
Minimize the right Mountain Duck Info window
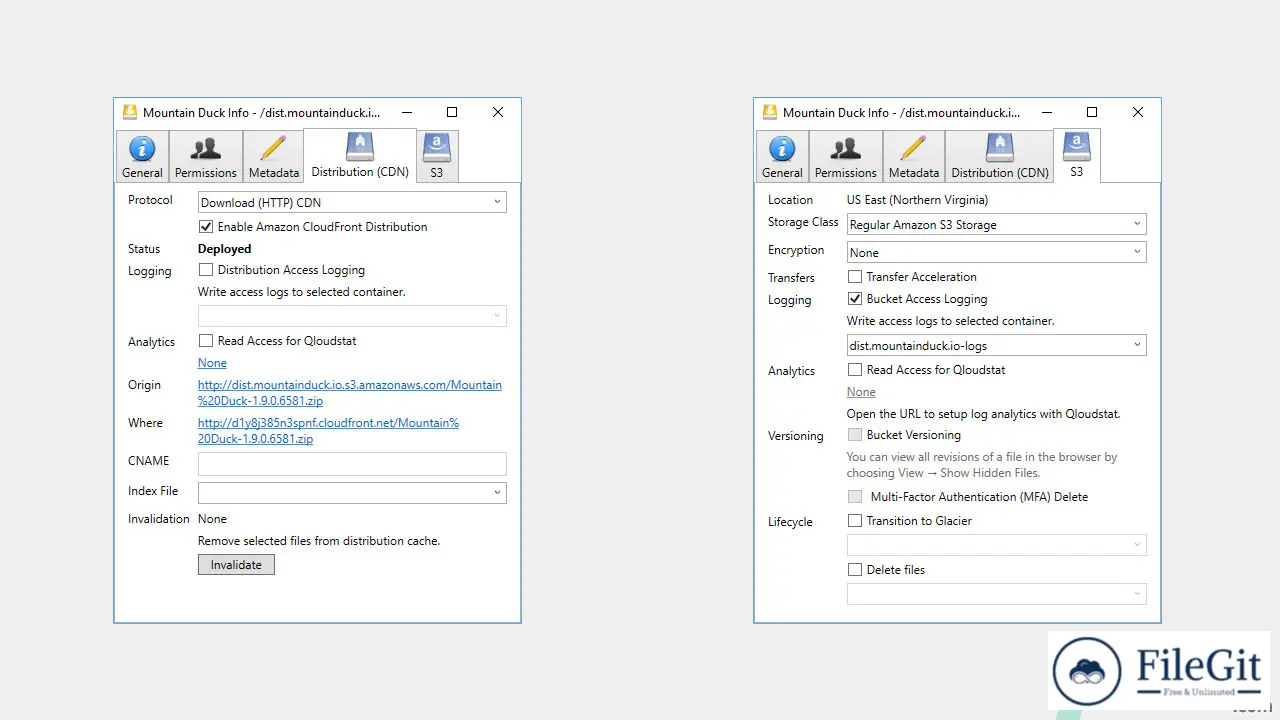pos(1046,112)
